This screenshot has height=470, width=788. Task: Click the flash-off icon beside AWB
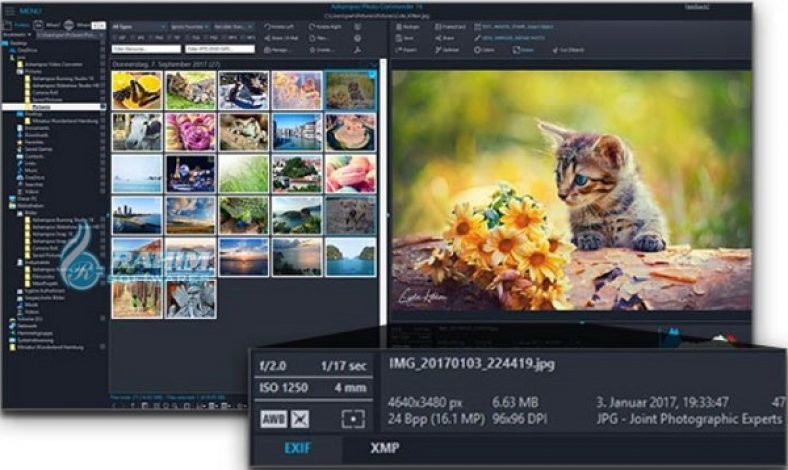click(300, 418)
